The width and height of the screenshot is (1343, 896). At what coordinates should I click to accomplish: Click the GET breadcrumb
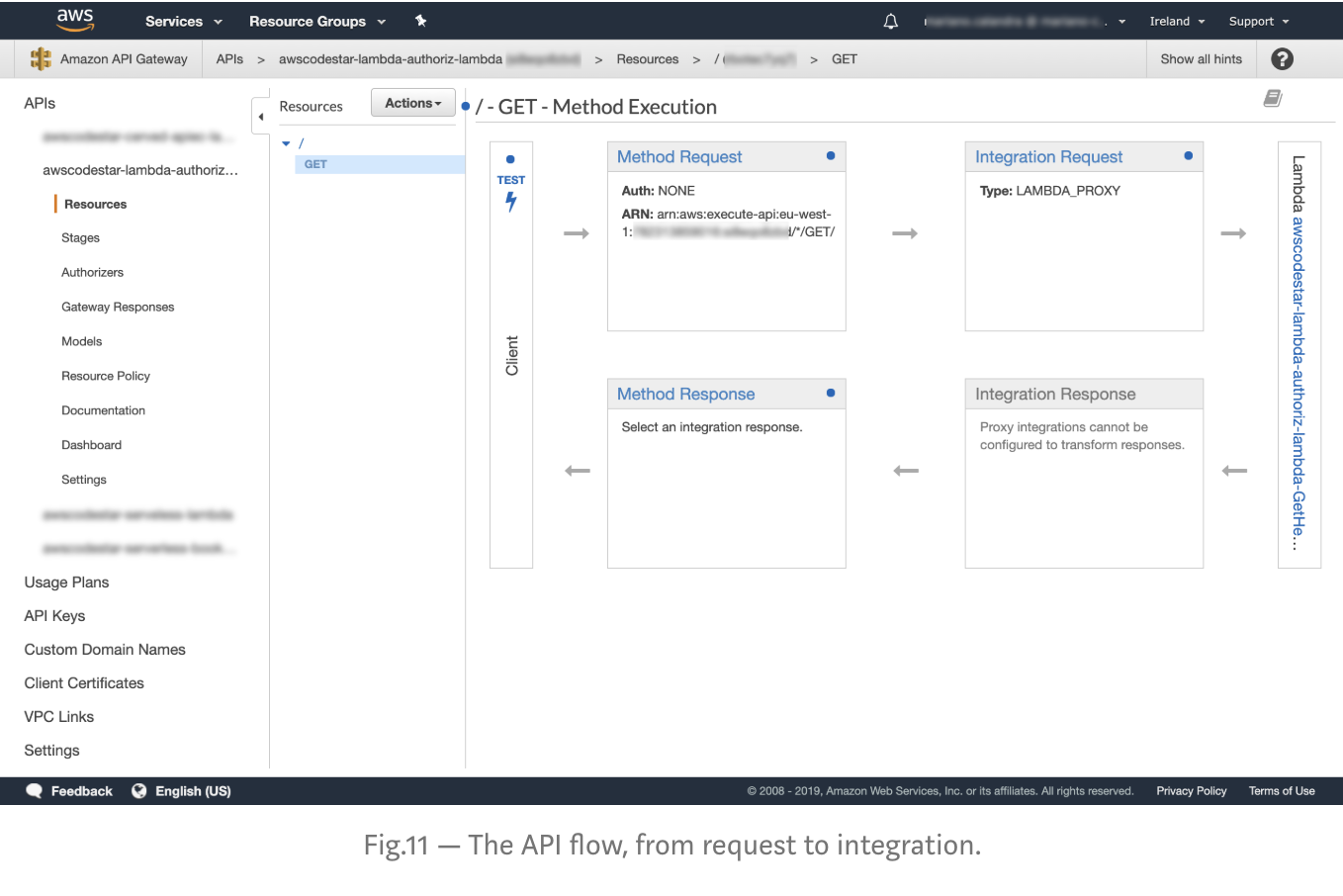click(x=844, y=59)
